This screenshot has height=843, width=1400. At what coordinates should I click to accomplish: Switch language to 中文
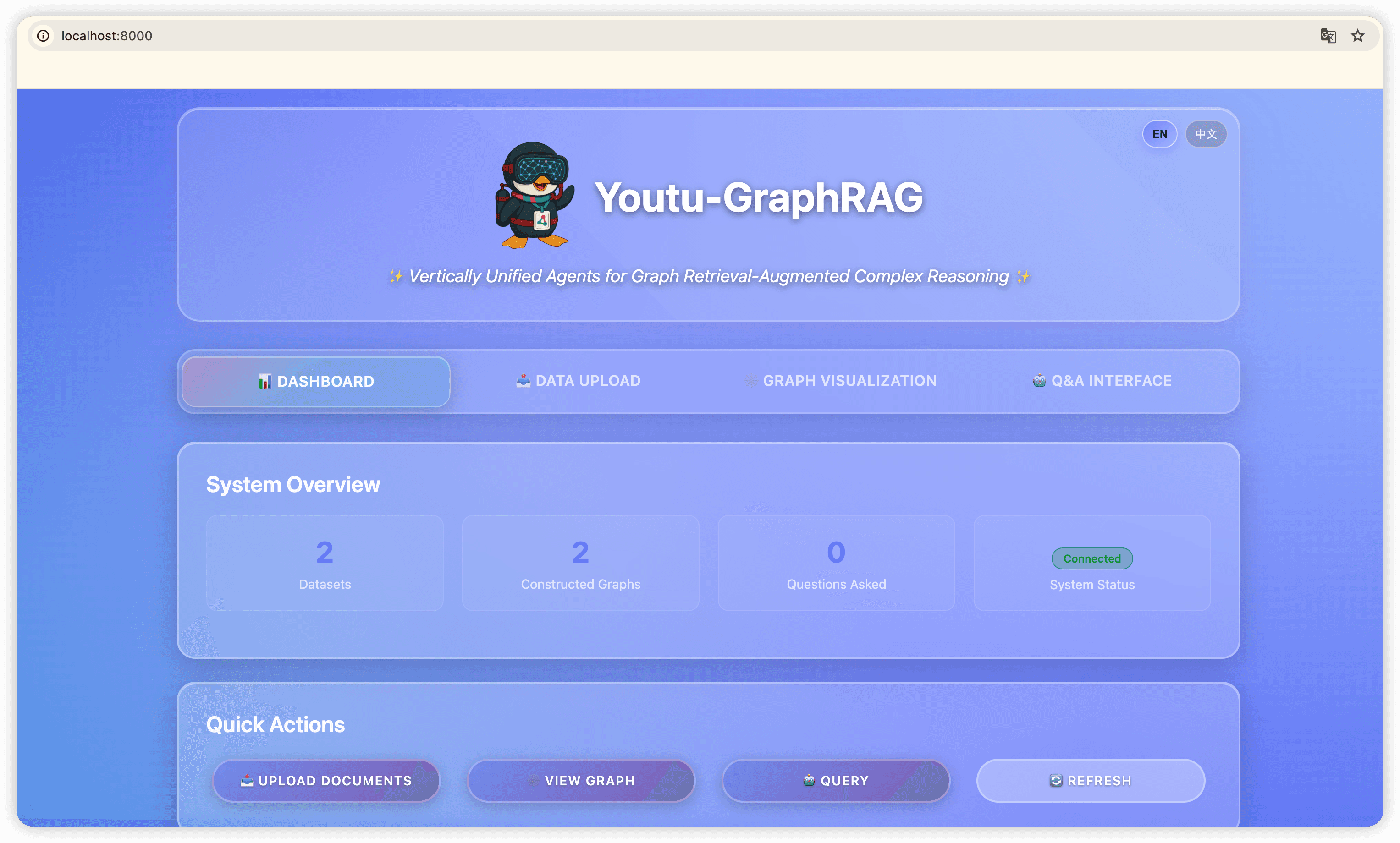tap(1206, 134)
